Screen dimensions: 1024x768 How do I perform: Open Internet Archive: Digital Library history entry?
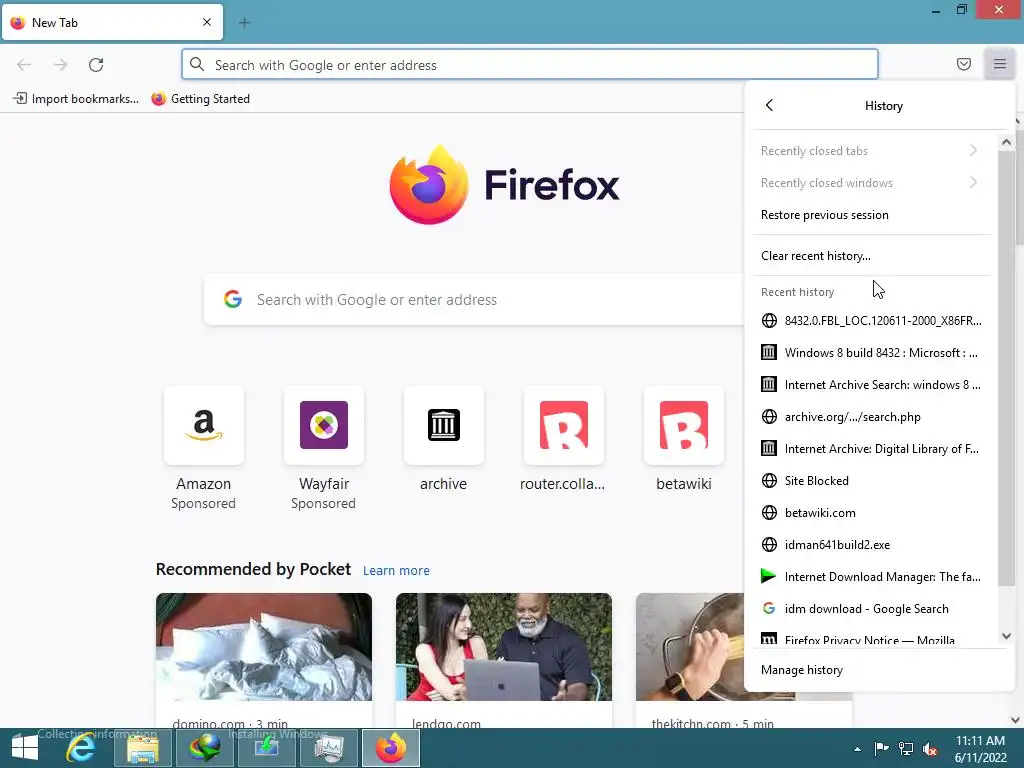872,449
